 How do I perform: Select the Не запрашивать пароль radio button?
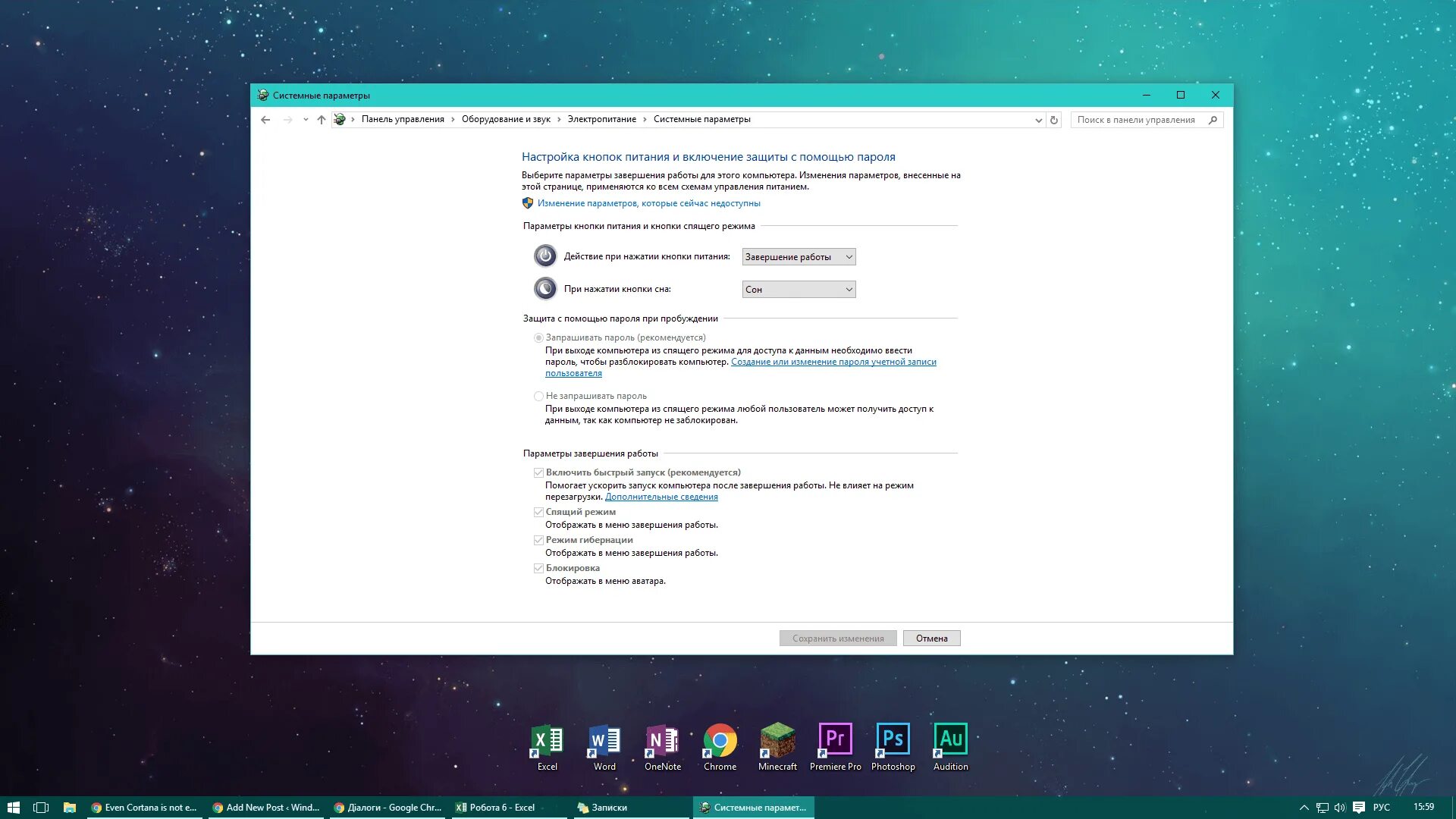(538, 396)
